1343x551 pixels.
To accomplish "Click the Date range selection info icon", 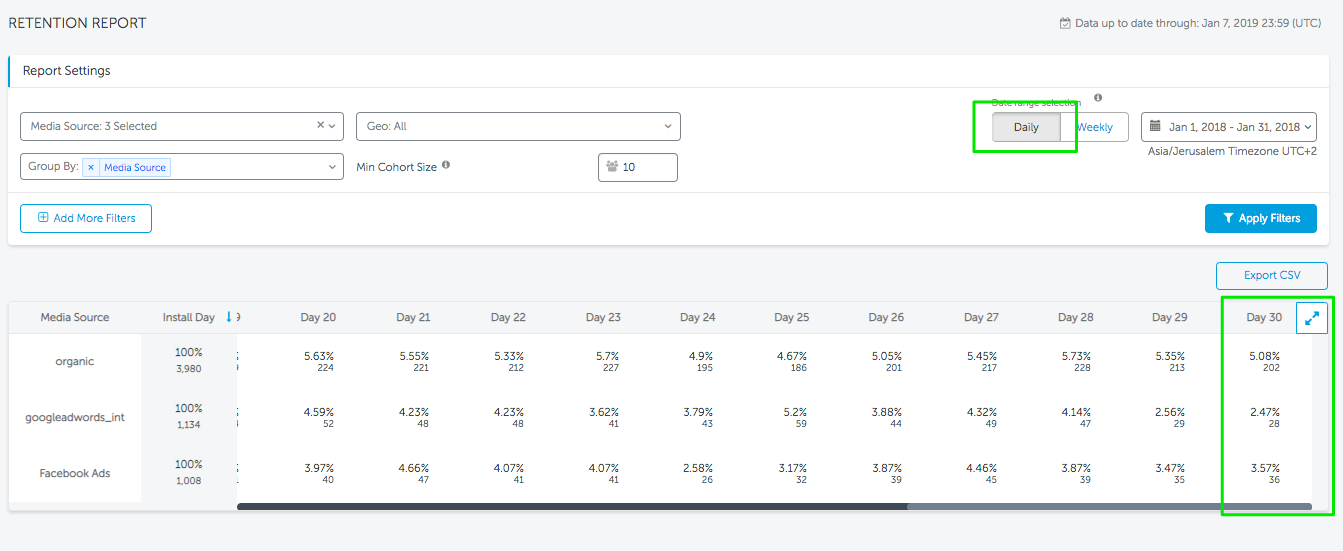I will click(x=1098, y=98).
